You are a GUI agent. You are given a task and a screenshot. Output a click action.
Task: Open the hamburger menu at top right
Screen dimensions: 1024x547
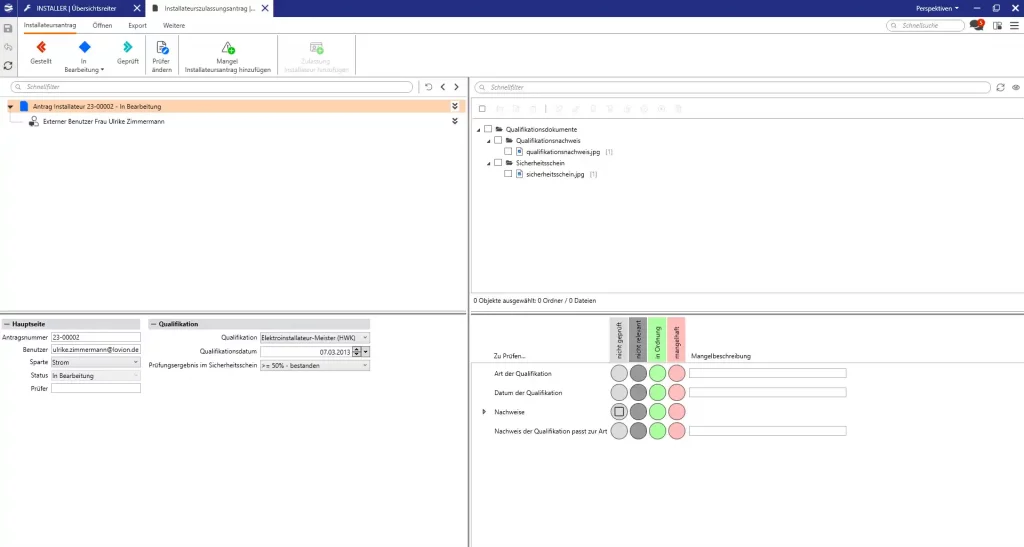1014,25
